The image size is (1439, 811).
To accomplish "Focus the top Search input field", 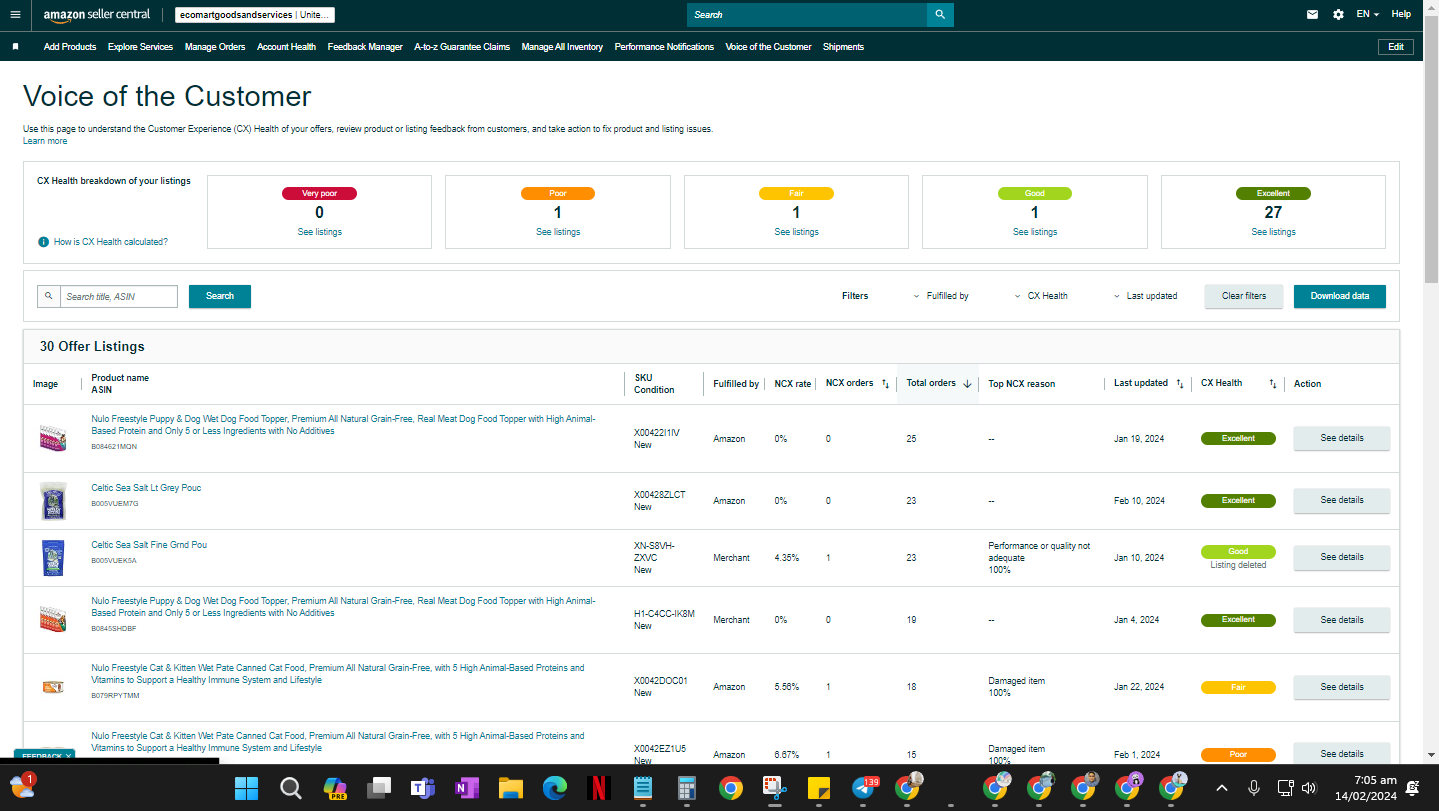I will (807, 15).
